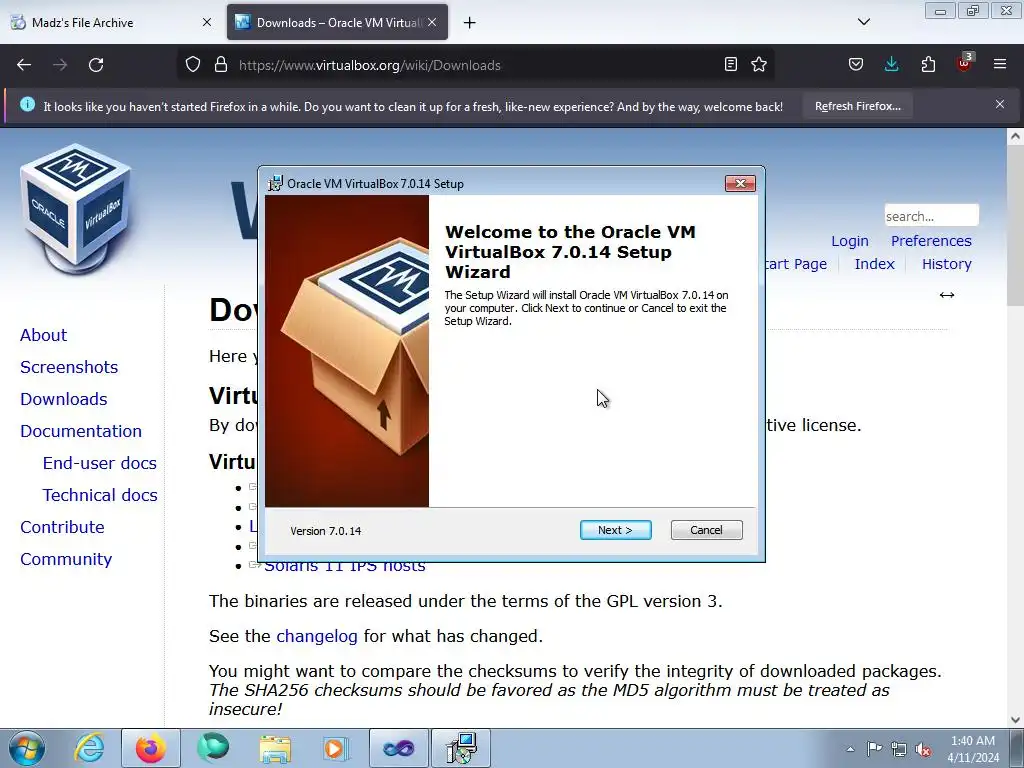This screenshot has height=768, width=1024.
Task: Open Community in sidebar navigation
Action: coord(66,559)
